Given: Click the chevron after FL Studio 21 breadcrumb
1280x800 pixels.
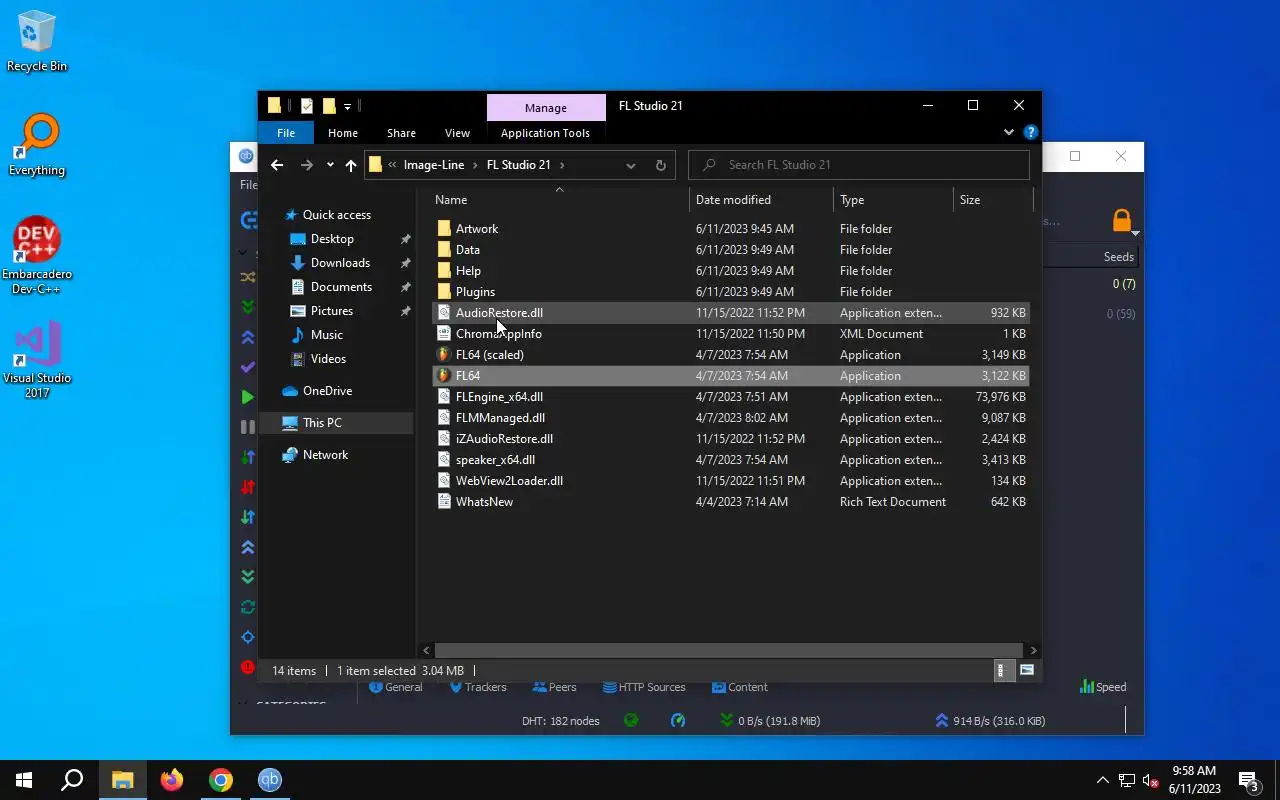Looking at the screenshot, I should 562,165.
